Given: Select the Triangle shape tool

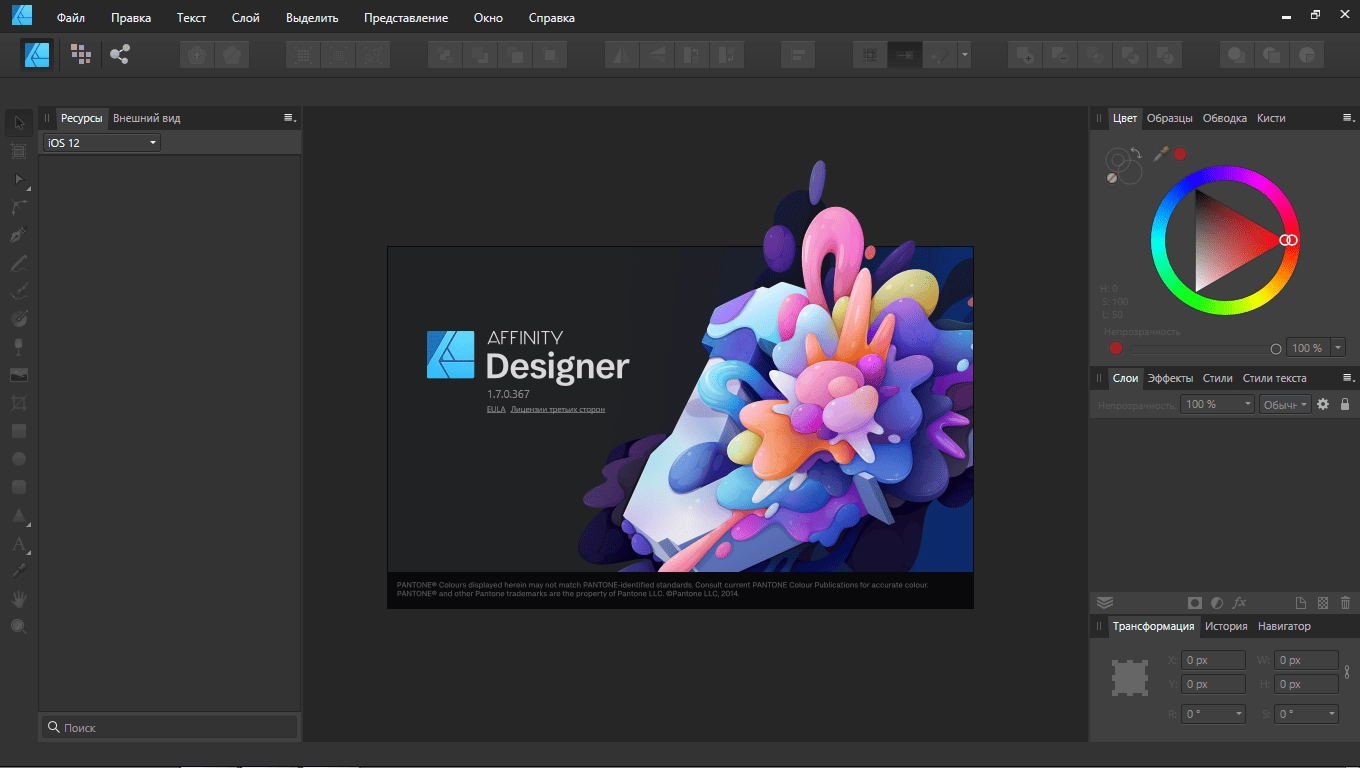Looking at the screenshot, I should [x=18, y=516].
